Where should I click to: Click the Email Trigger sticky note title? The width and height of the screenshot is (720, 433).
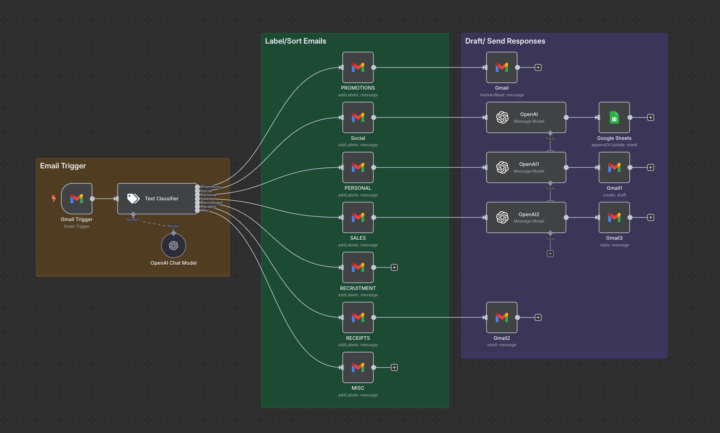pos(63,166)
